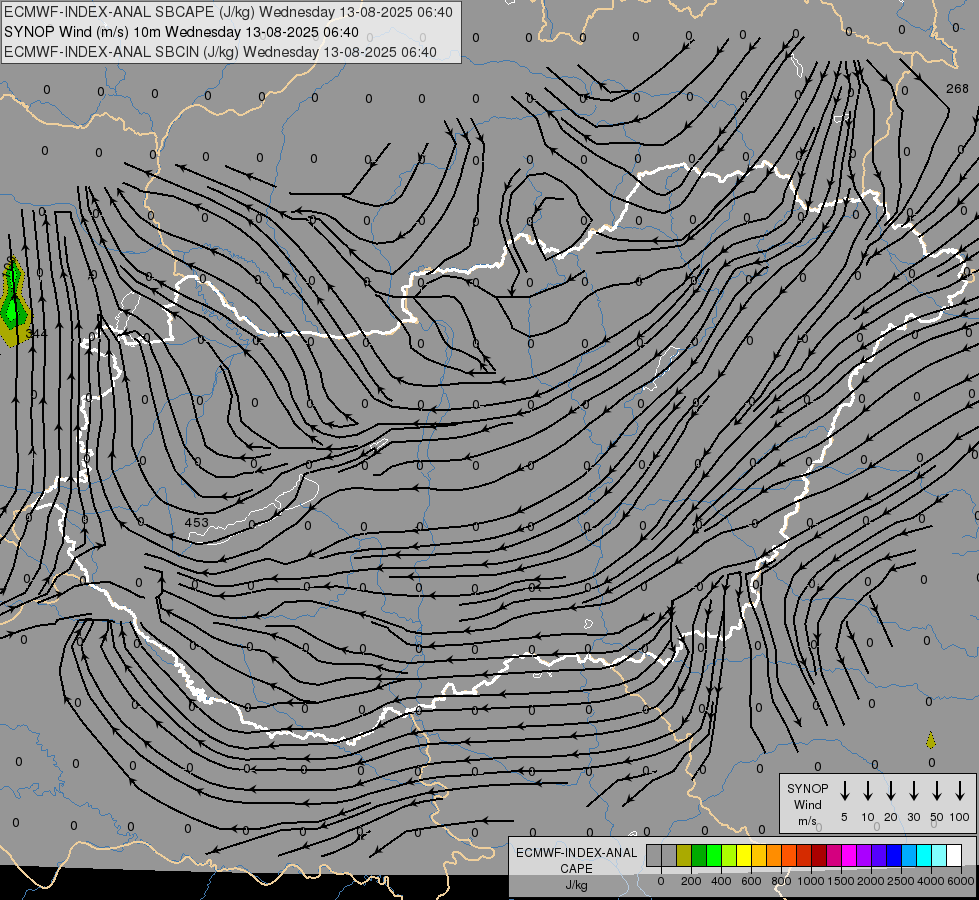Pick the pure blue swatch before 2500 tick
The width and height of the screenshot is (979, 900).
(894, 856)
